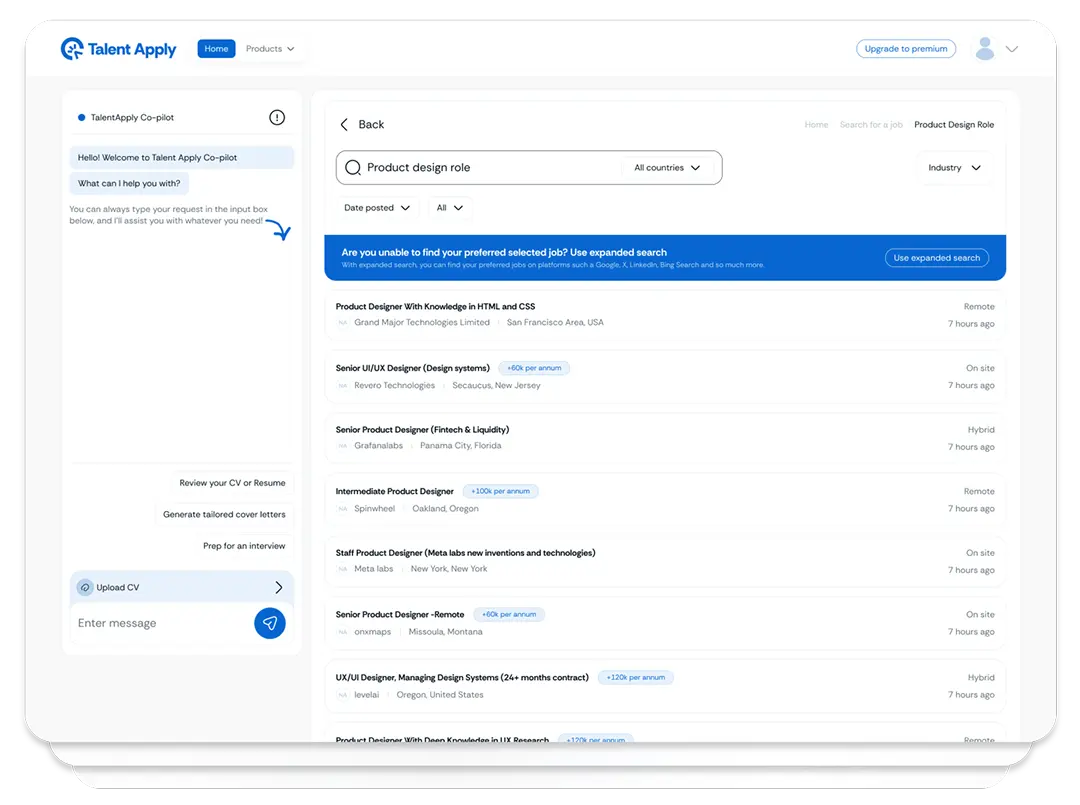
Task: Click the paperclip icon beside Upload CV
Action: click(x=84, y=587)
